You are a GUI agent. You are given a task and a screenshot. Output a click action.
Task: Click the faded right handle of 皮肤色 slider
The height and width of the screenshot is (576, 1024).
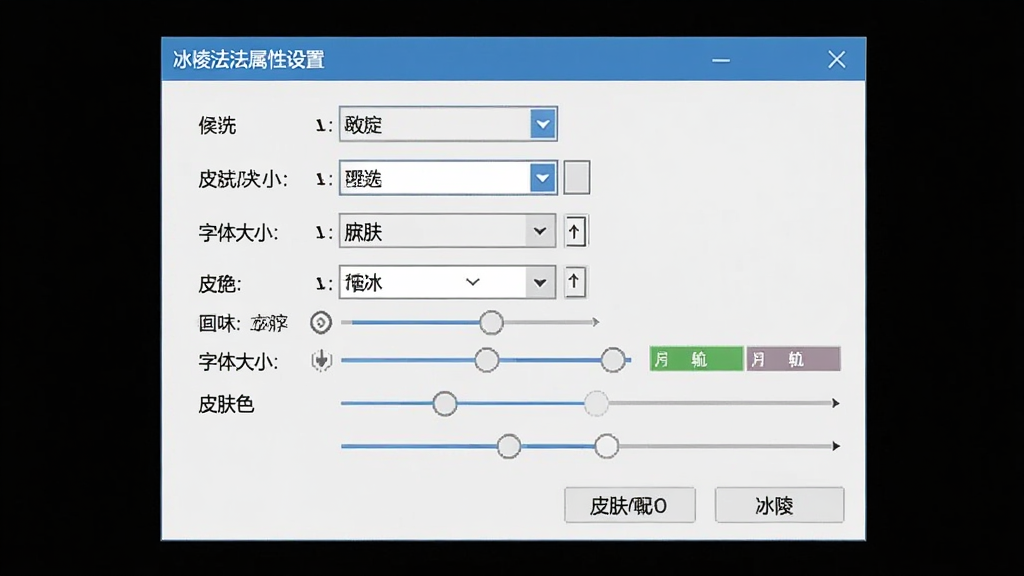(596, 404)
